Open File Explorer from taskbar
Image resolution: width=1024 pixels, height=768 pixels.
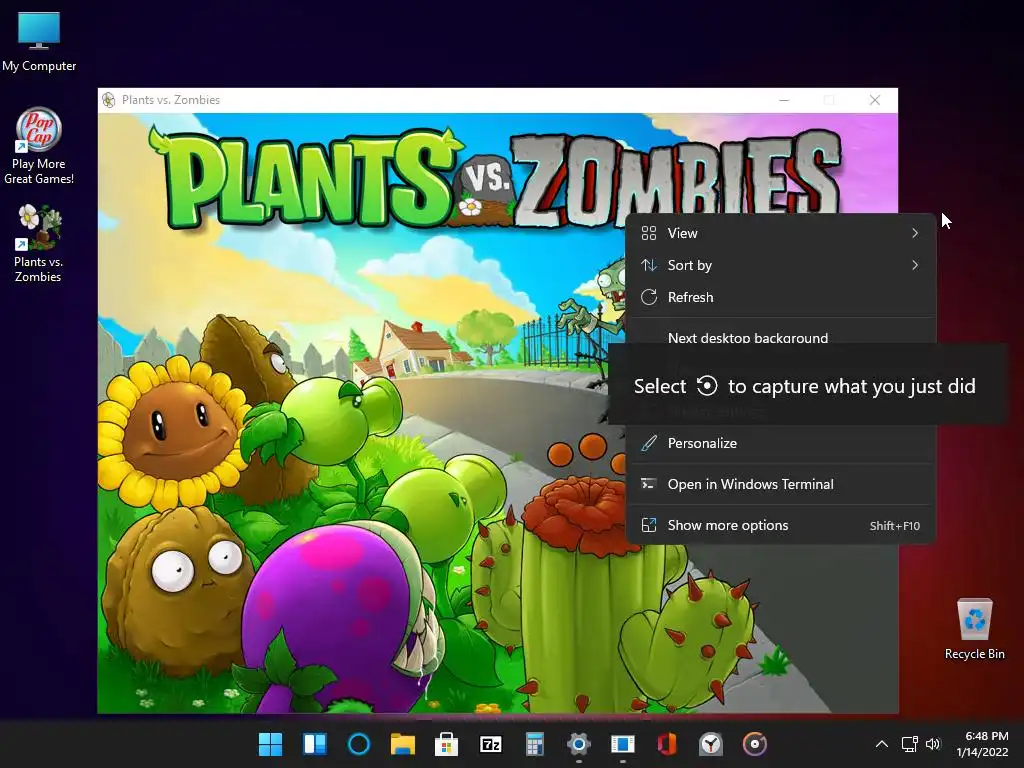(403, 744)
